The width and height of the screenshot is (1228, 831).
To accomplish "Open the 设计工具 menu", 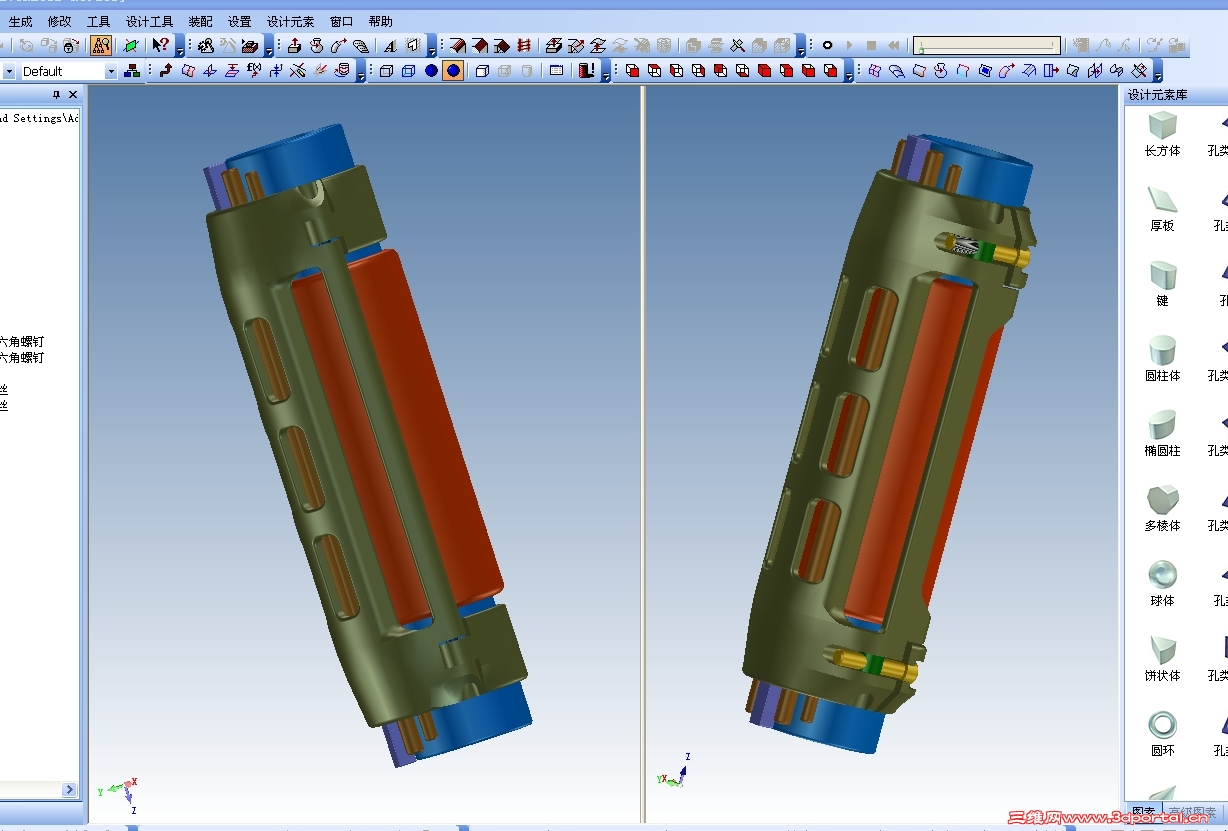I will pos(149,21).
